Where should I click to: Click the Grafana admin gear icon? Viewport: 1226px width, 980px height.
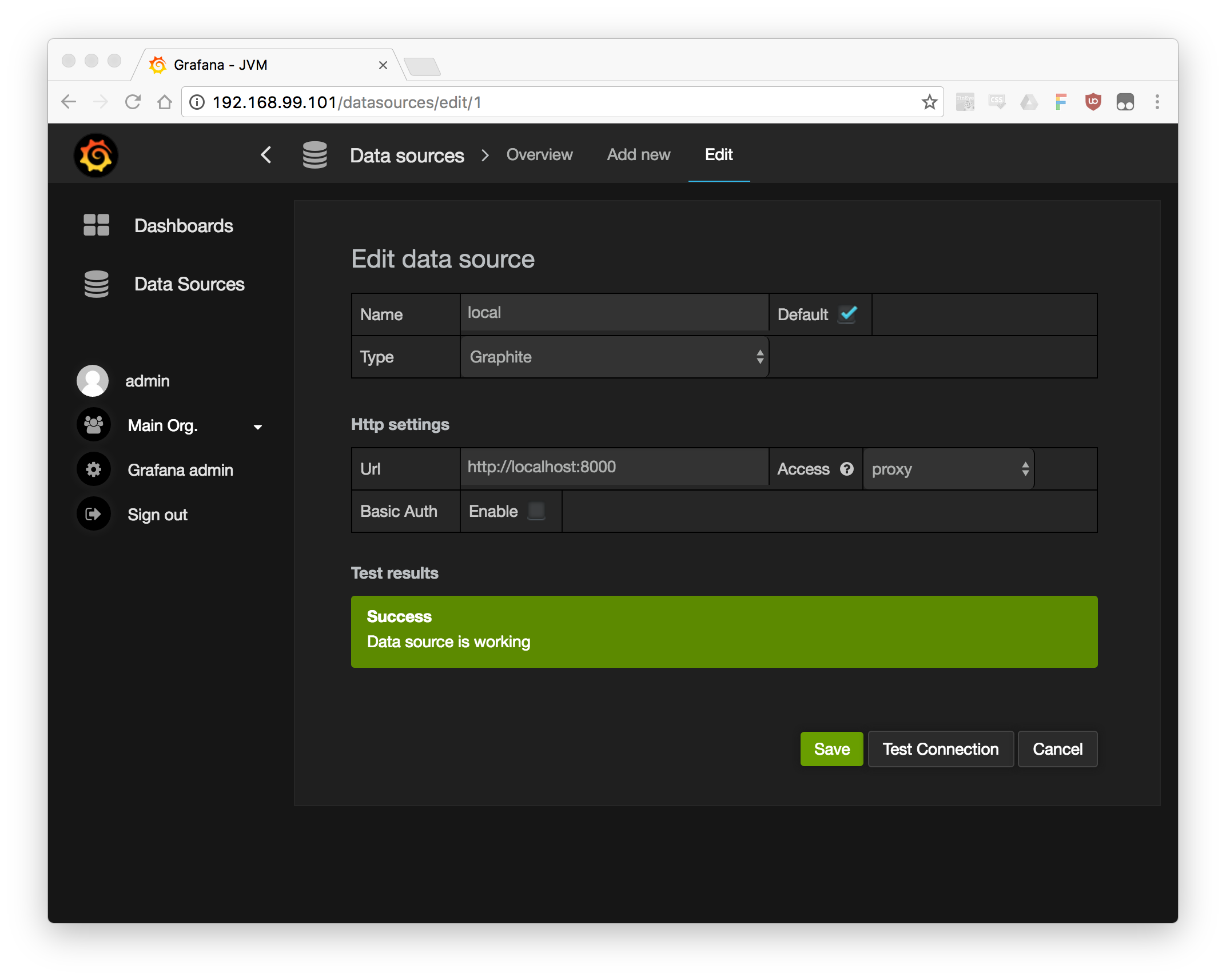[x=93, y=469]
